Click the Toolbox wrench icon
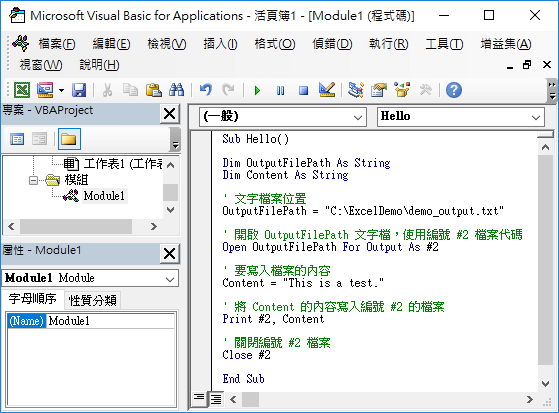This screenshot has height=413, width=559. tap(425, 90)
